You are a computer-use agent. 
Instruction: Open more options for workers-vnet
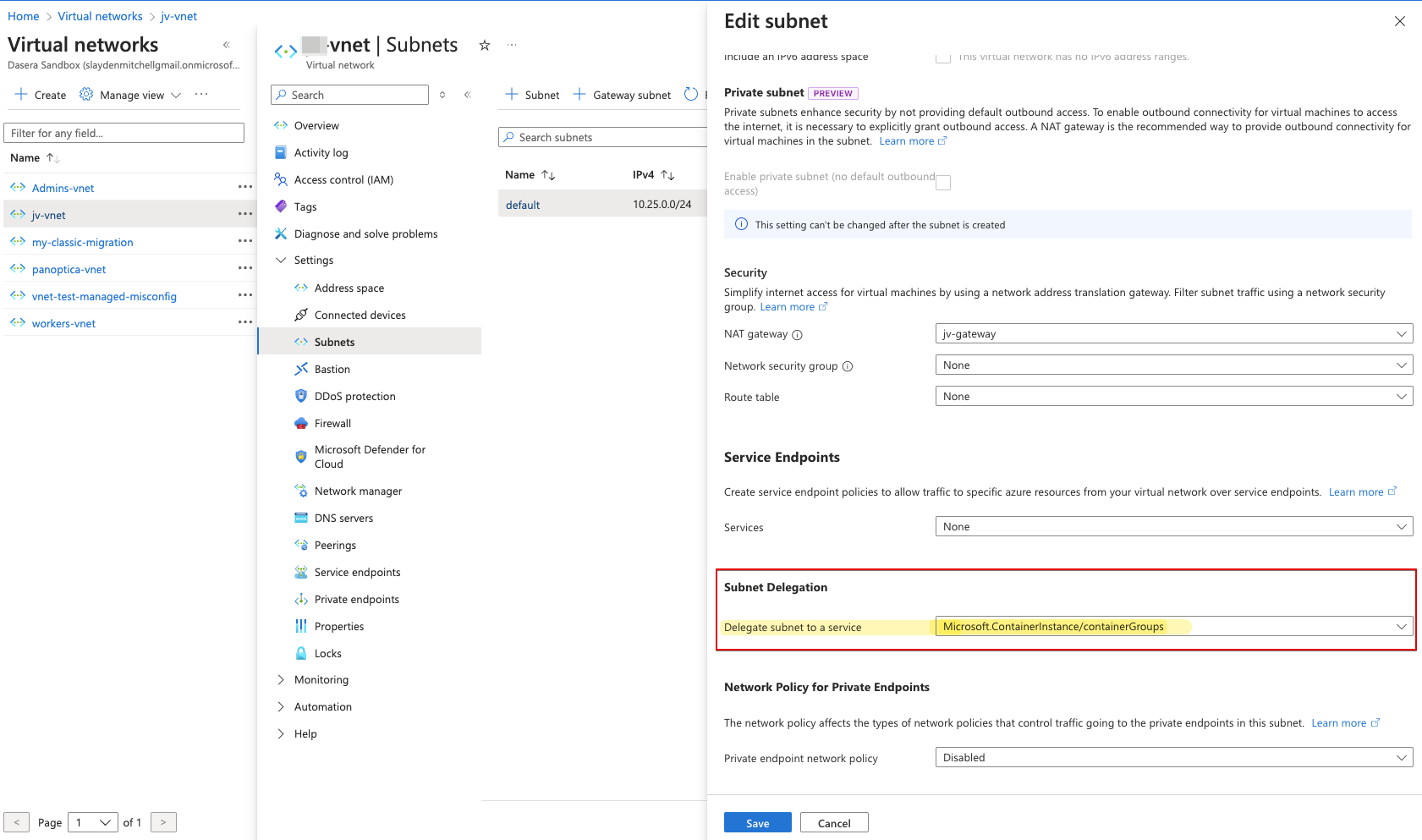245,322
